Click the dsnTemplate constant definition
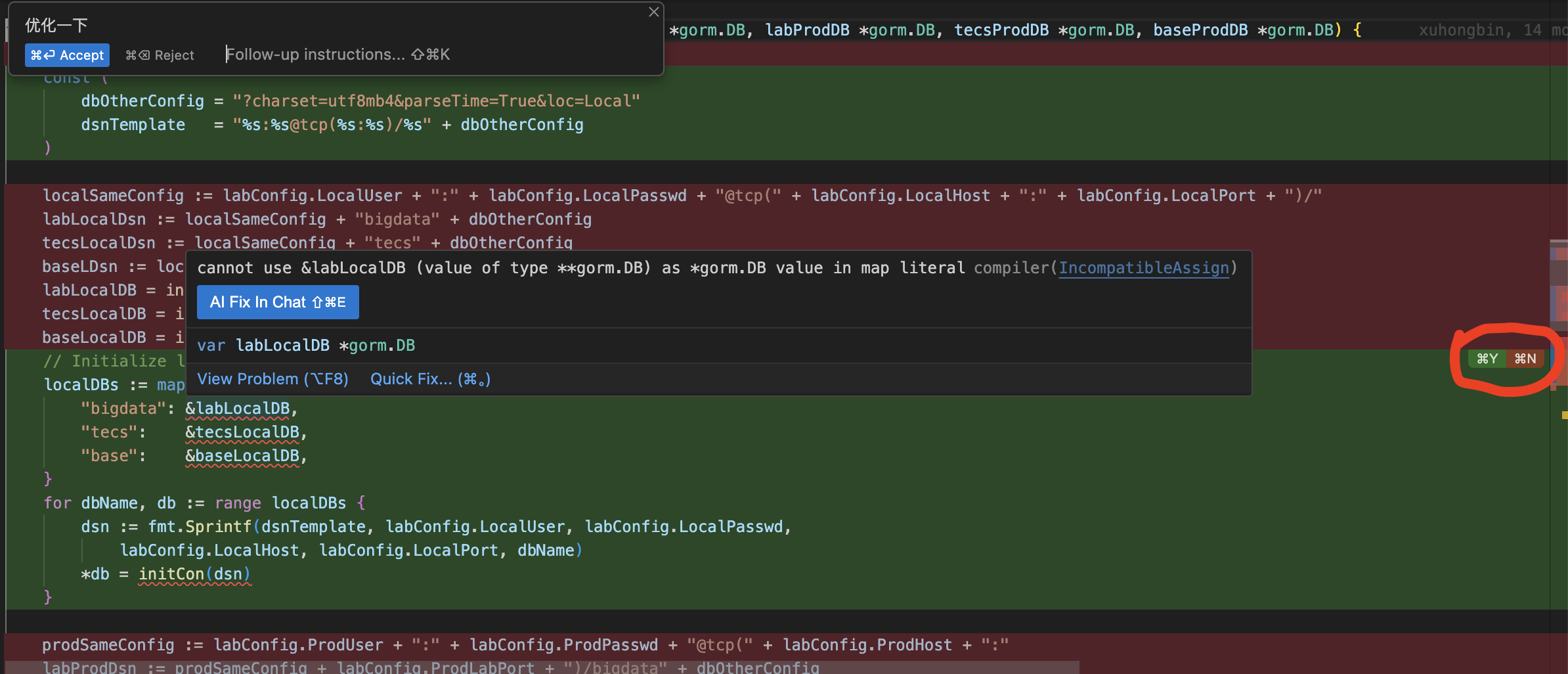 (133, 125)
